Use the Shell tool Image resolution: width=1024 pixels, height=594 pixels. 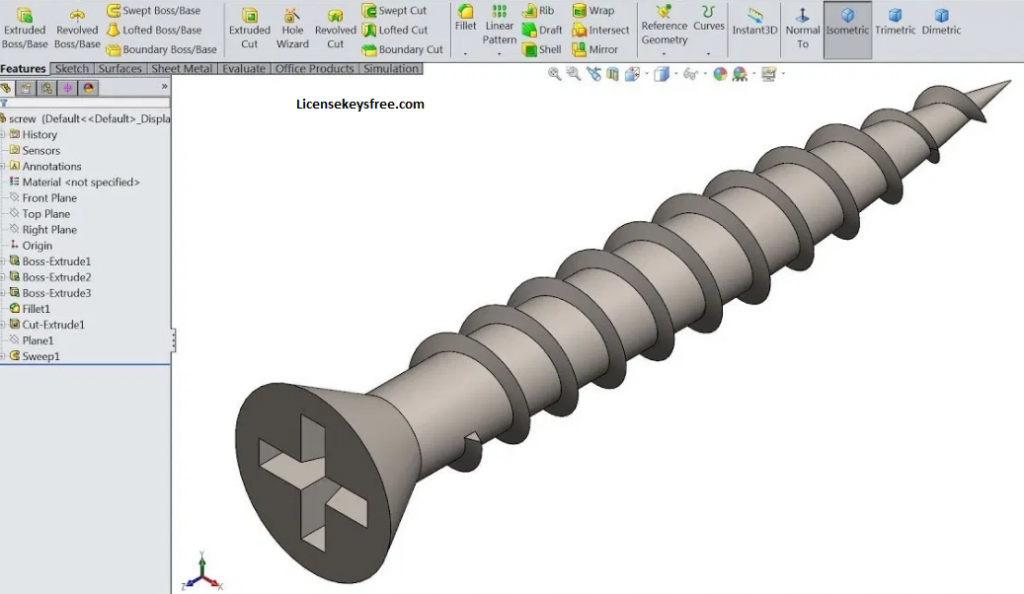541,49
